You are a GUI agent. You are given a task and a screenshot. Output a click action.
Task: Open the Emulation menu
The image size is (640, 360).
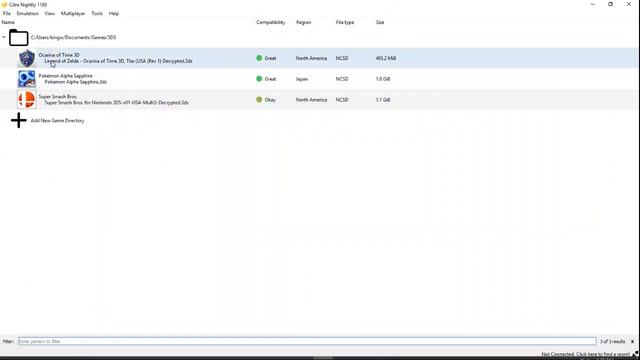tap(27, 13)
